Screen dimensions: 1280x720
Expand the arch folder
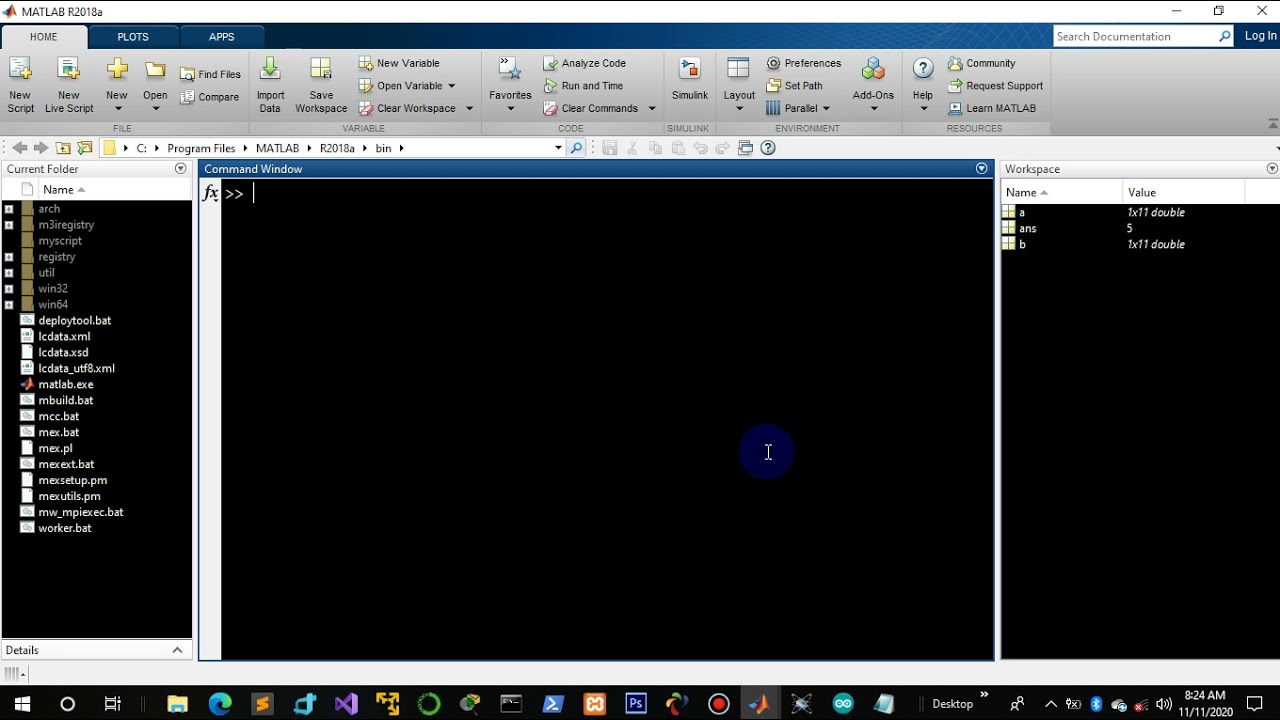(9, 209)
